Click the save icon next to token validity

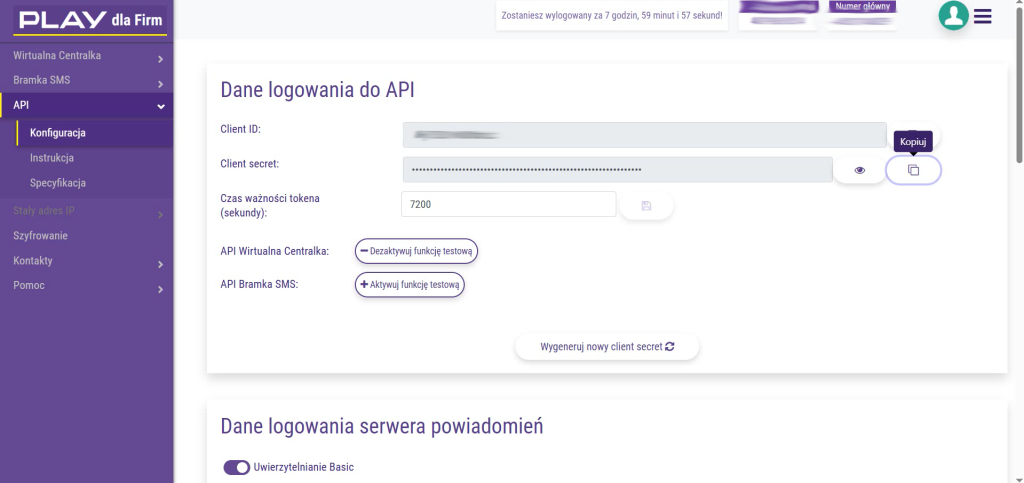(x=646, y=205)
